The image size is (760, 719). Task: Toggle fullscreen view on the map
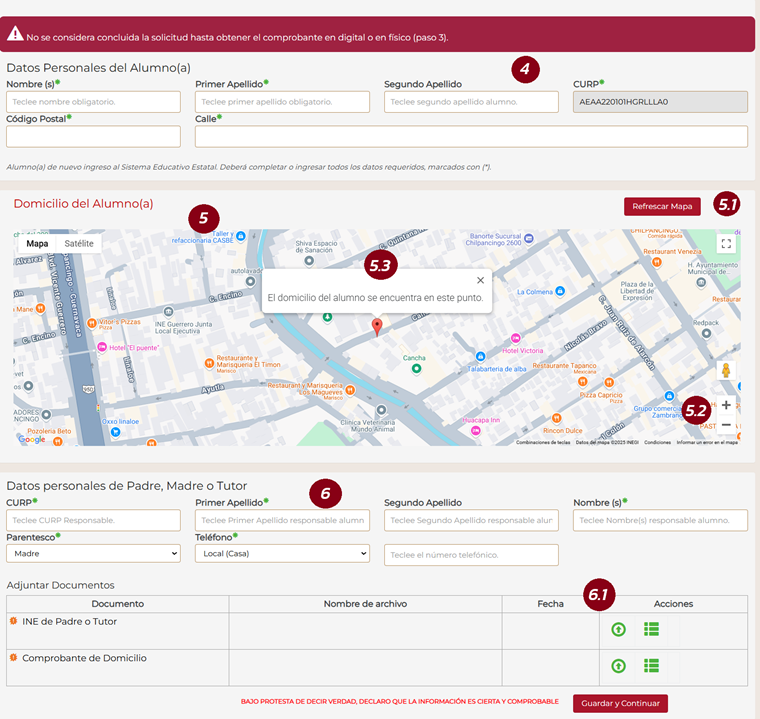[x=726, y=243]
